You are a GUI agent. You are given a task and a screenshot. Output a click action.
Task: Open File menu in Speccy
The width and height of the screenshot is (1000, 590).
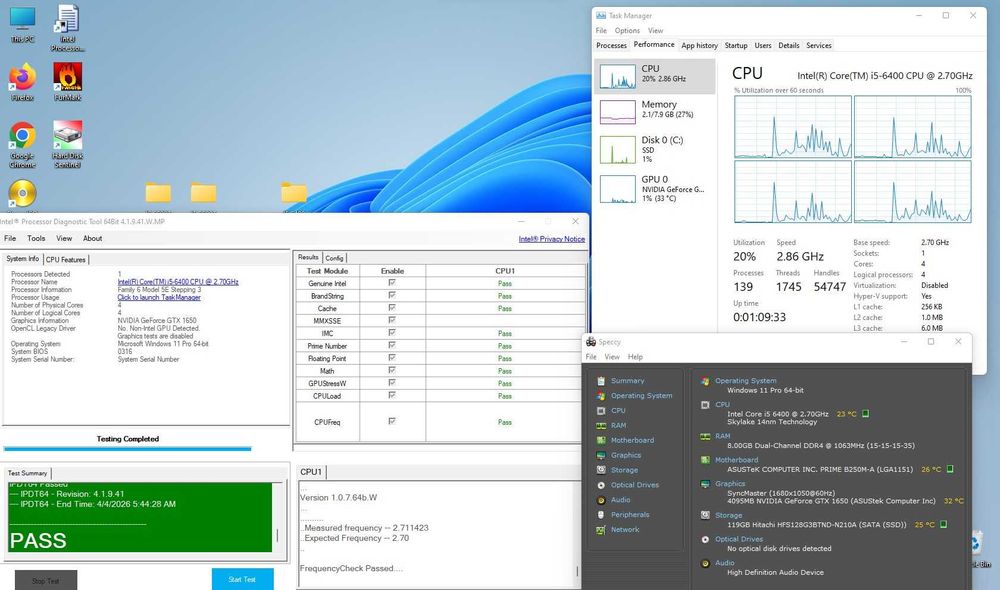click(x=591, y=357)
